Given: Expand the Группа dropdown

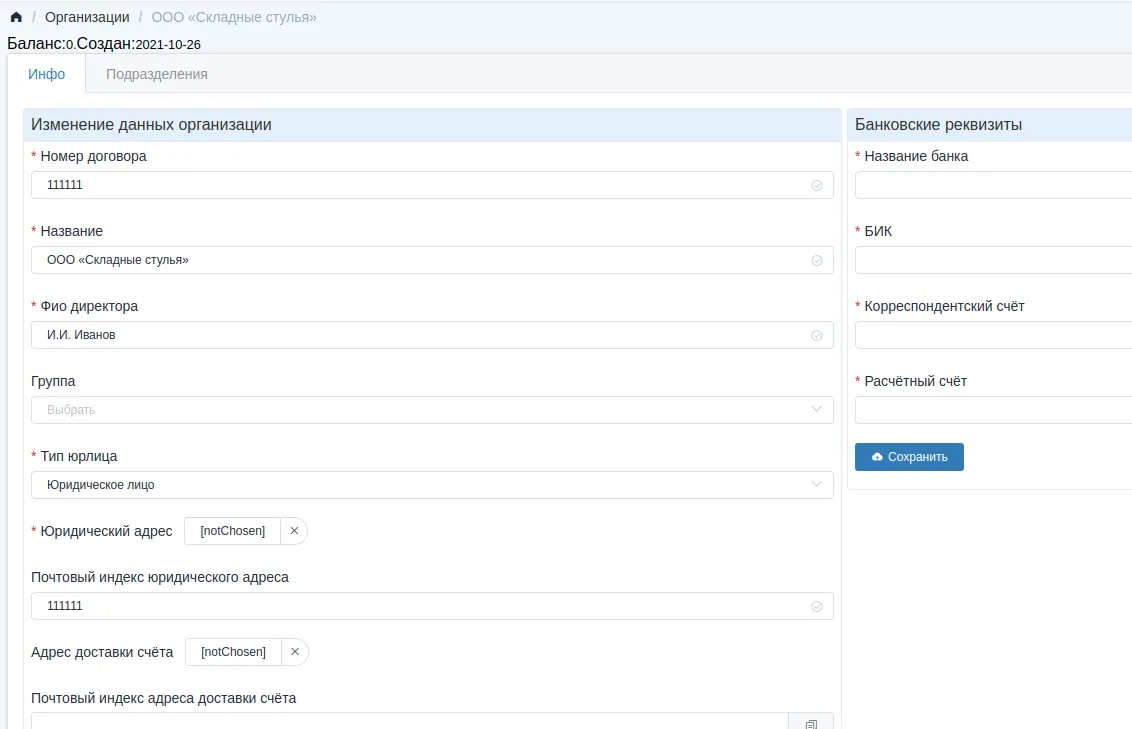Looking at the screenshot, I should pos(432,410).
